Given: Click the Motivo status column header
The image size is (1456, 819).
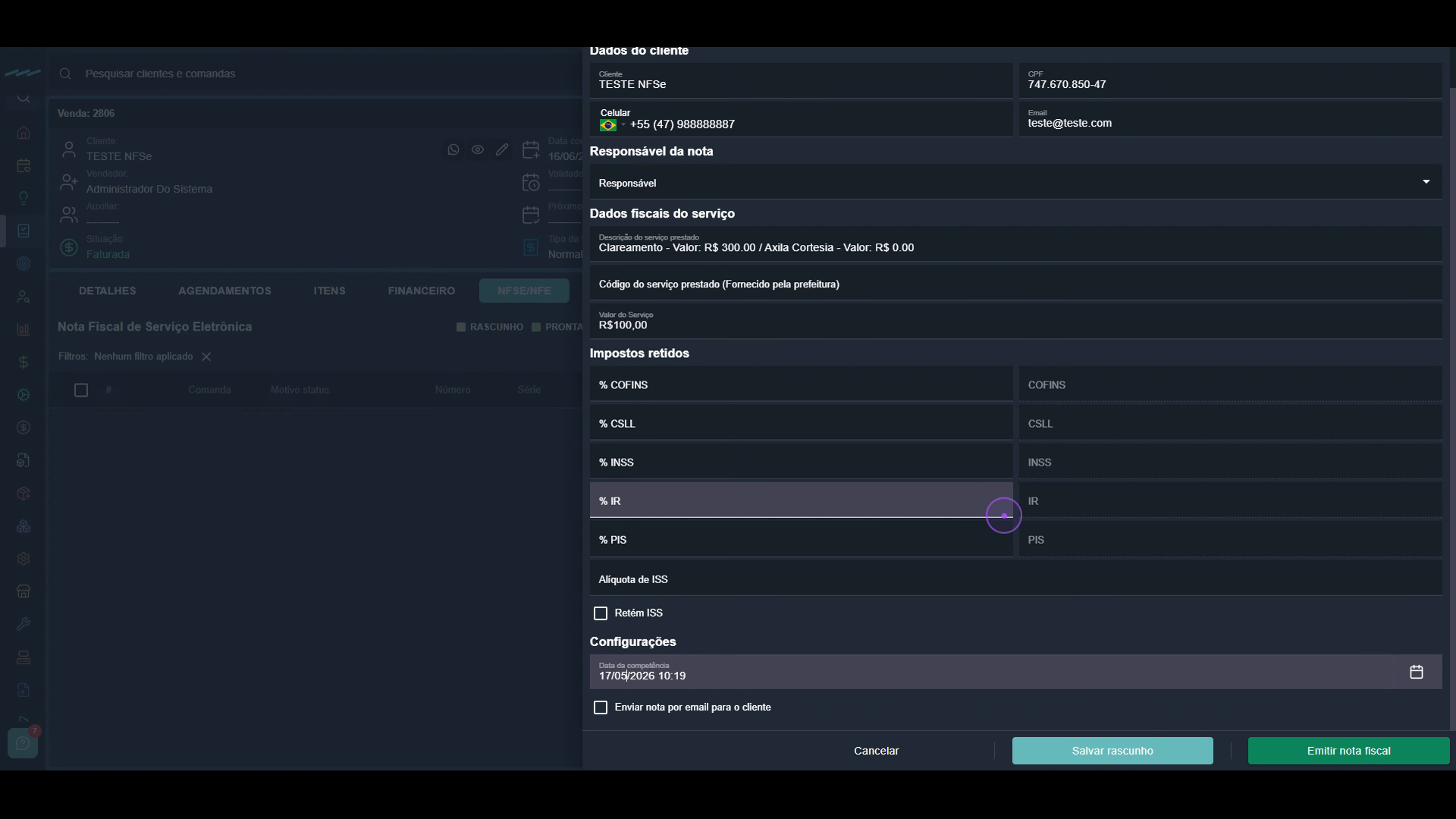Looking at the screenshot, I should 300,390.
